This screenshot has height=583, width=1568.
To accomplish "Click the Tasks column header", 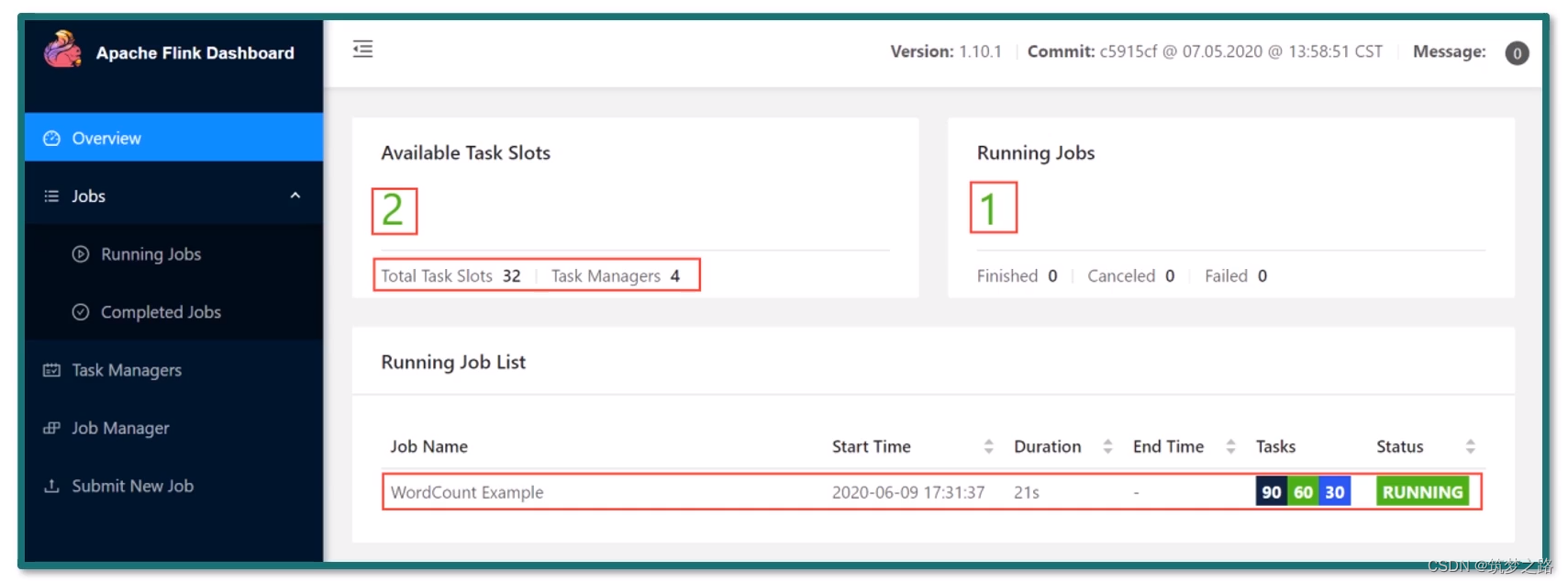I will pyautogui.click(x=1275, y=447).
